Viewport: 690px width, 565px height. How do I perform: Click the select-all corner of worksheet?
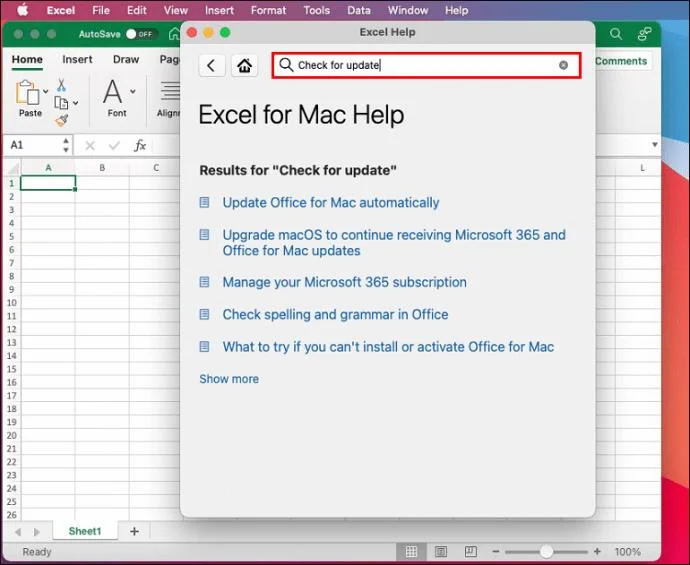coord(12,168)
